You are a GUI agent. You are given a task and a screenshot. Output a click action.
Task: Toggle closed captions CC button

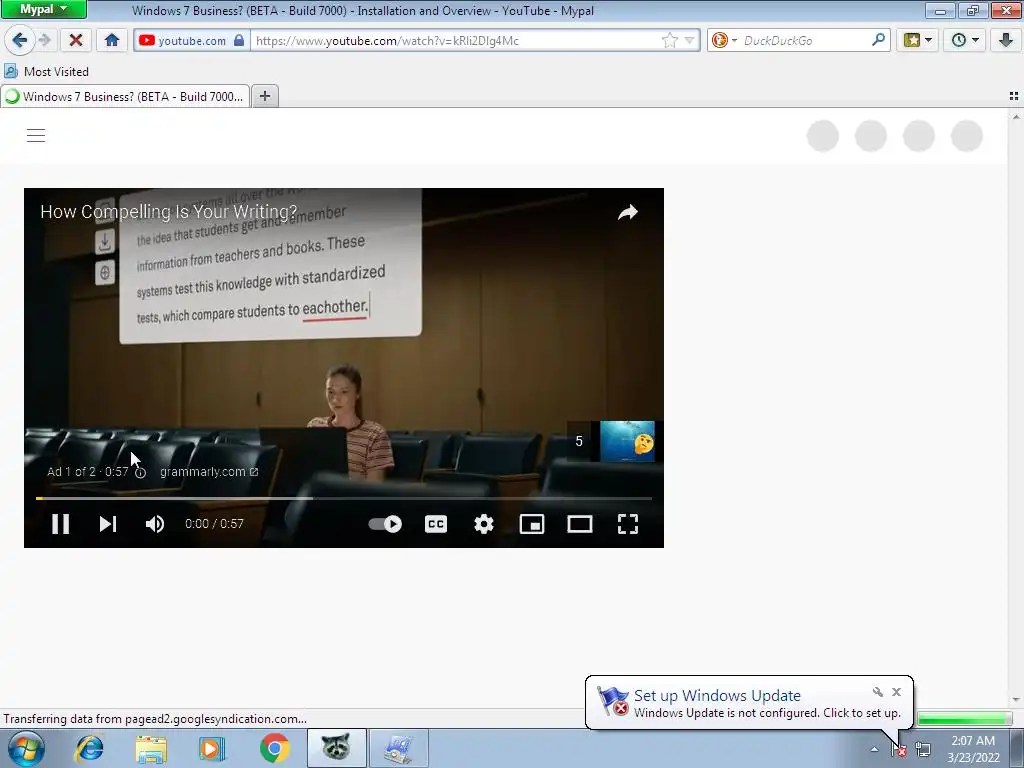click(x=436, y=524)
